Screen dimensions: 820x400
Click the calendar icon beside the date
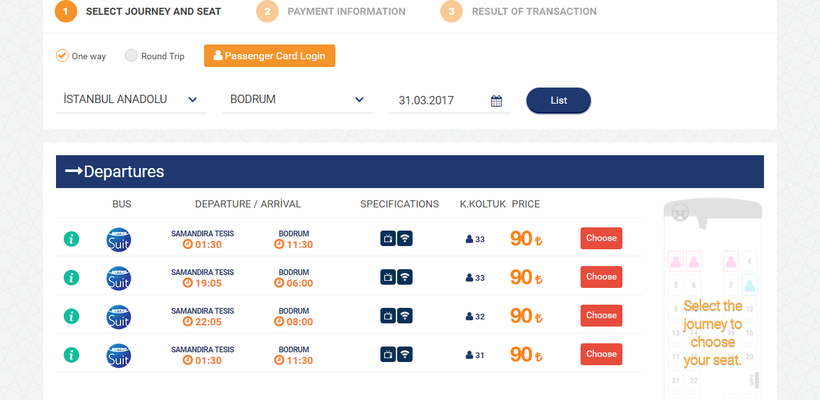[497, 101]
